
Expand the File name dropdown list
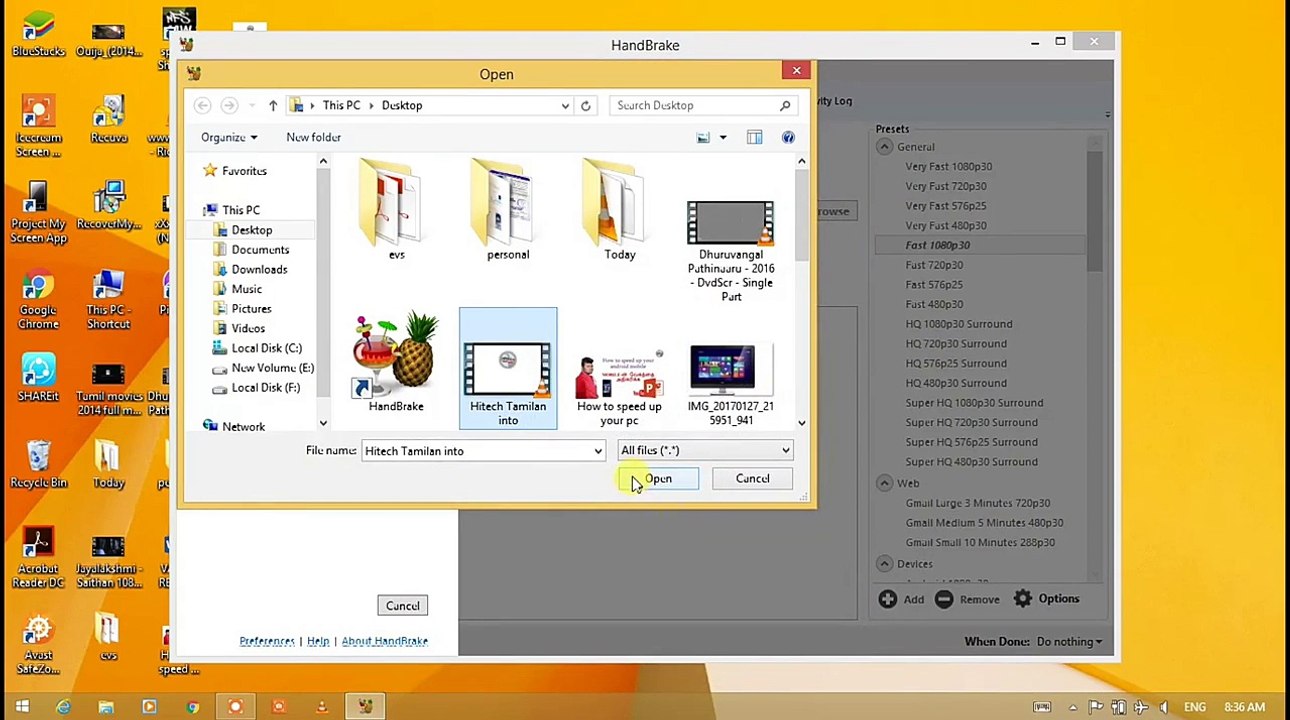(x=598, y=451)
